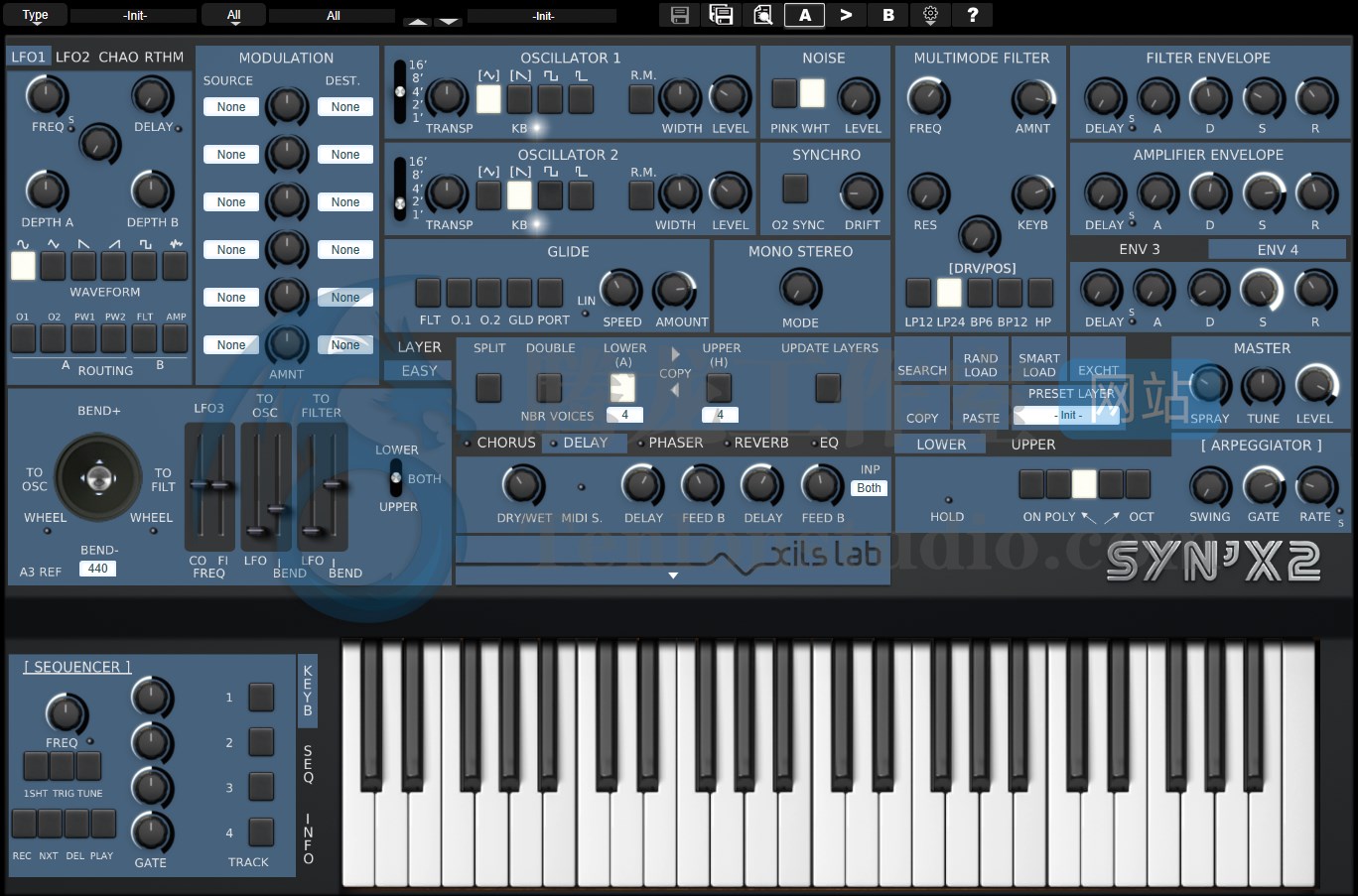This screenshot has height=896, width=1358.
Task: Open the Preset Layer Init dropdown
Action: (x=1066, y=415)
